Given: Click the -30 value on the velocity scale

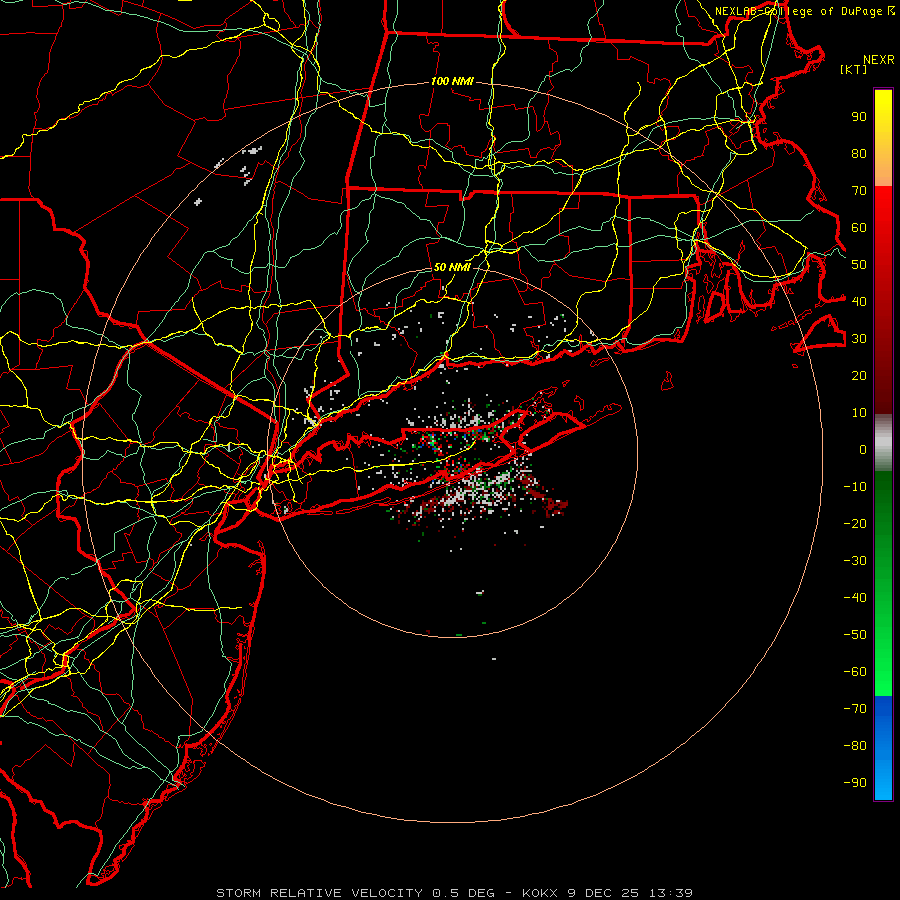Looking at the screenshot, I should pos(855,561).
